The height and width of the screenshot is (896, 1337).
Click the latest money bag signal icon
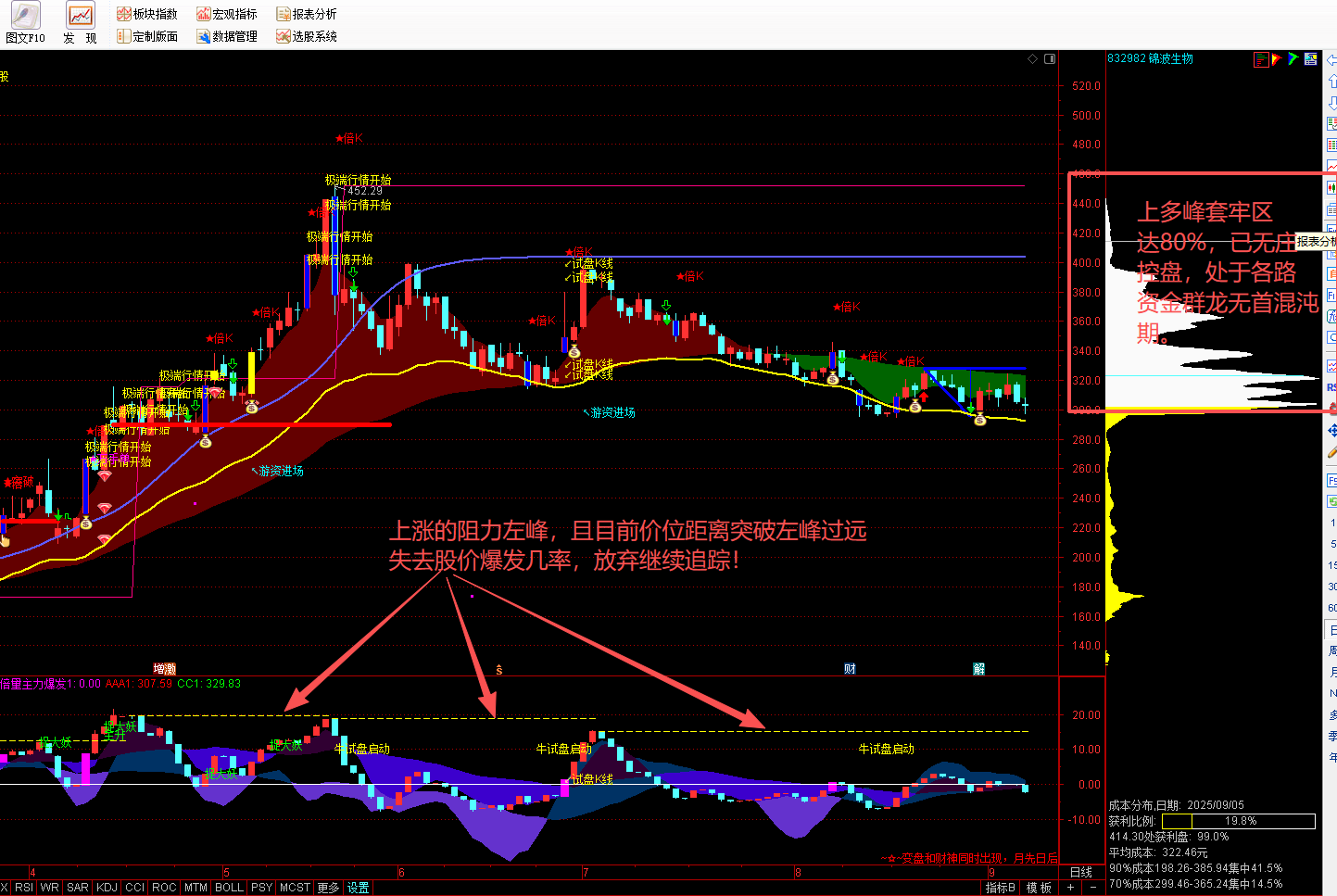pos(979,419)
